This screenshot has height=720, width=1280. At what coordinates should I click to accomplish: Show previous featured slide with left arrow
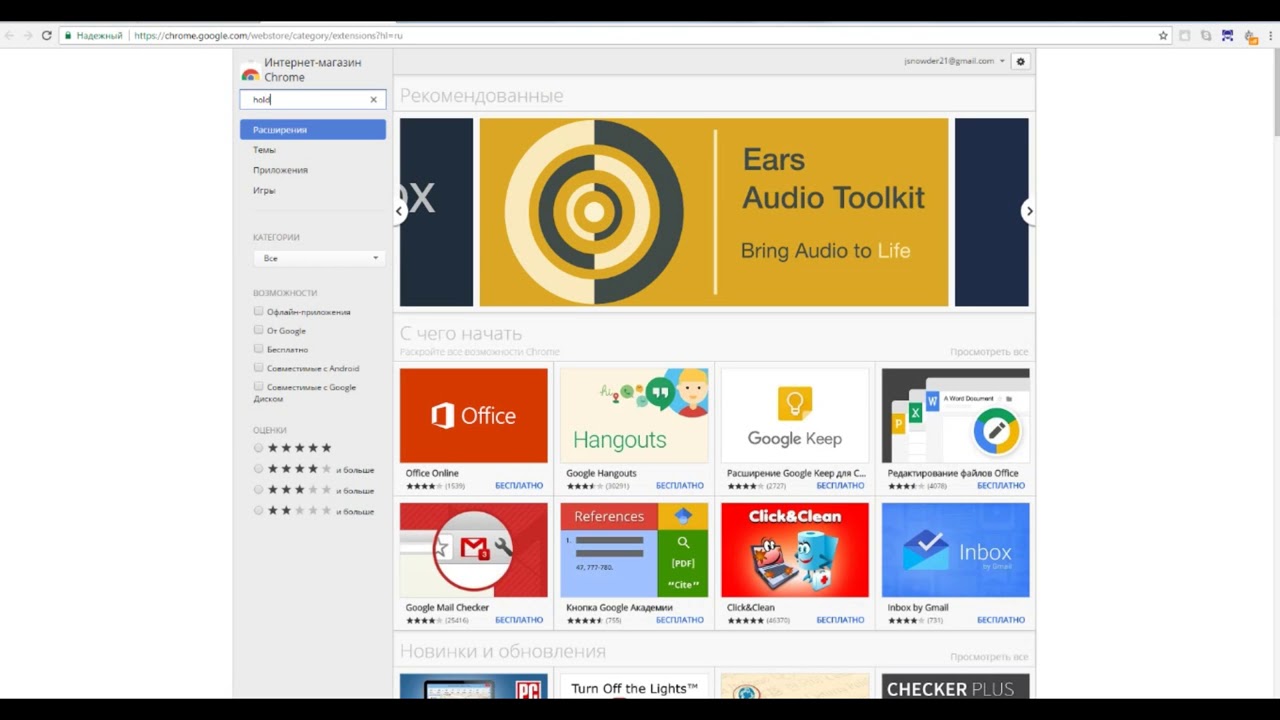click(399, 211)
